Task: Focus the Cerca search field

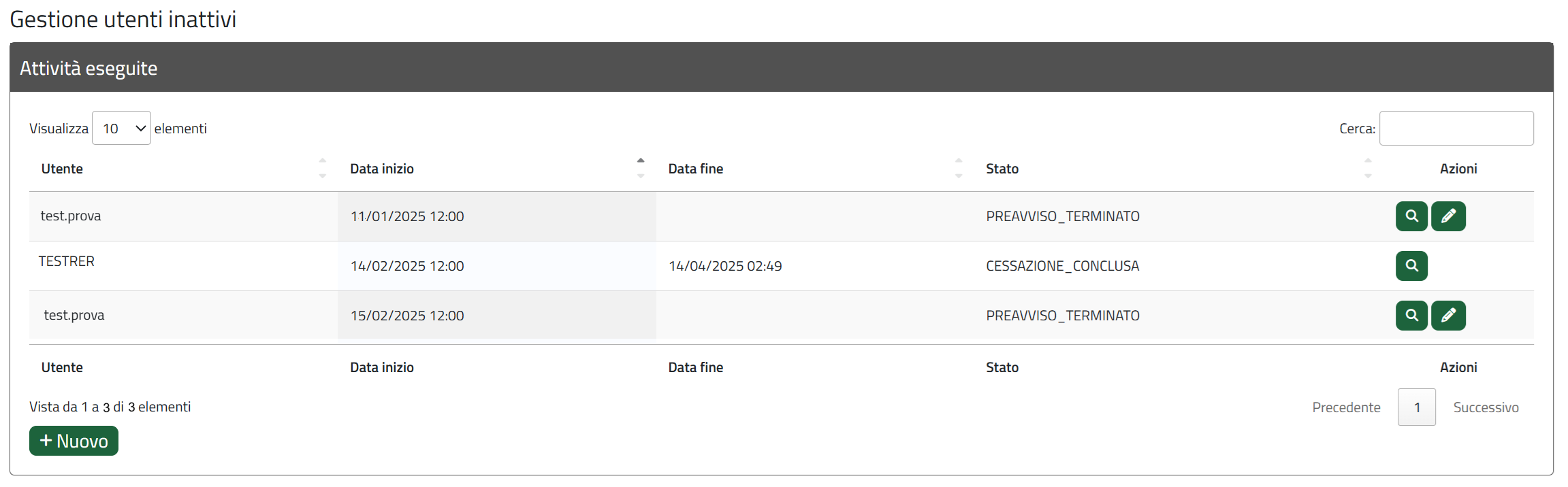Action: (x=1456, y=128)
